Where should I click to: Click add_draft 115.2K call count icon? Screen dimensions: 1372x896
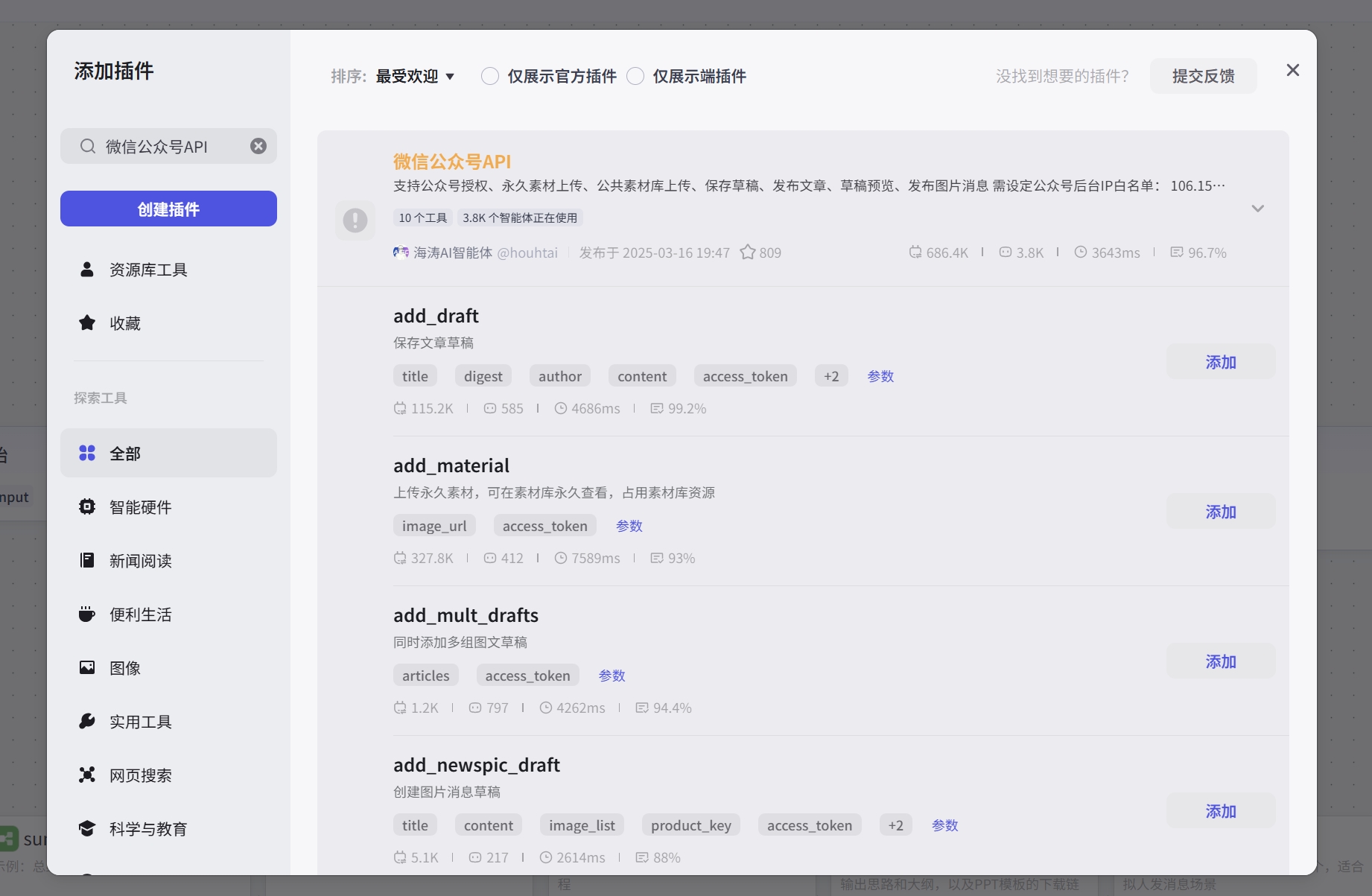(400, 408)
